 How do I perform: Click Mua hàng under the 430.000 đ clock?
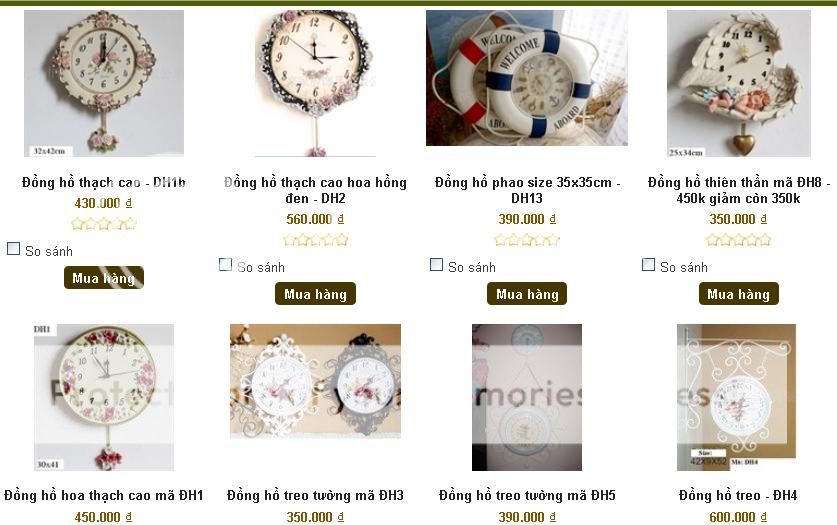[104, 278]
